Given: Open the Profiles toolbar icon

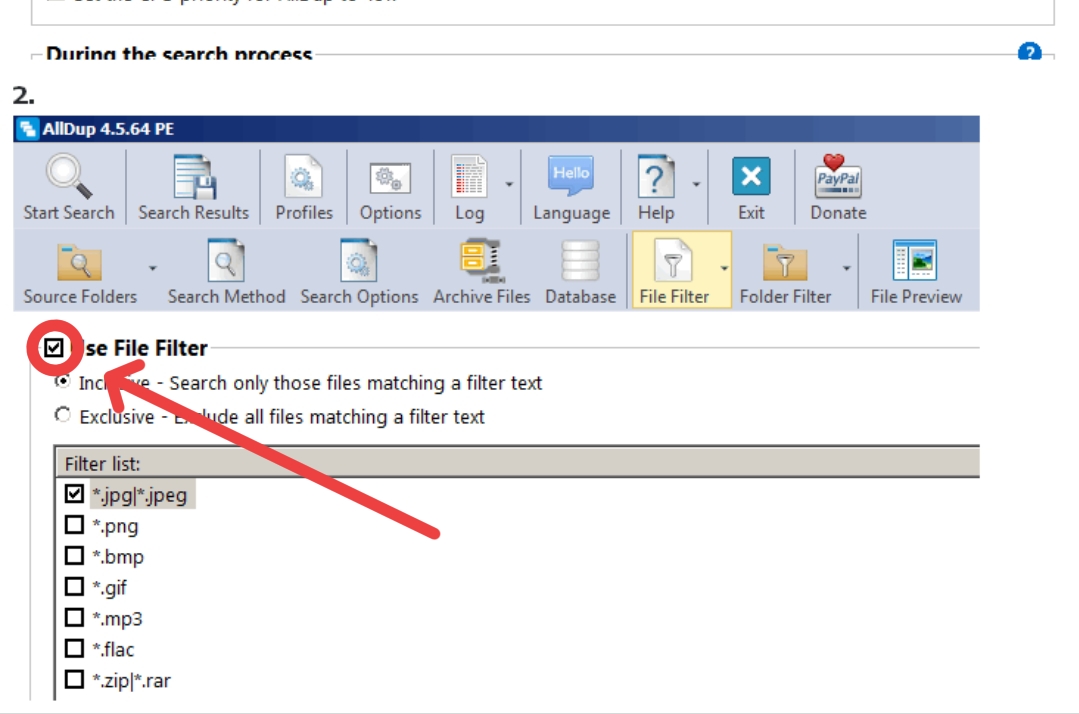Looking at the screenshot, I should click(304, 177).
